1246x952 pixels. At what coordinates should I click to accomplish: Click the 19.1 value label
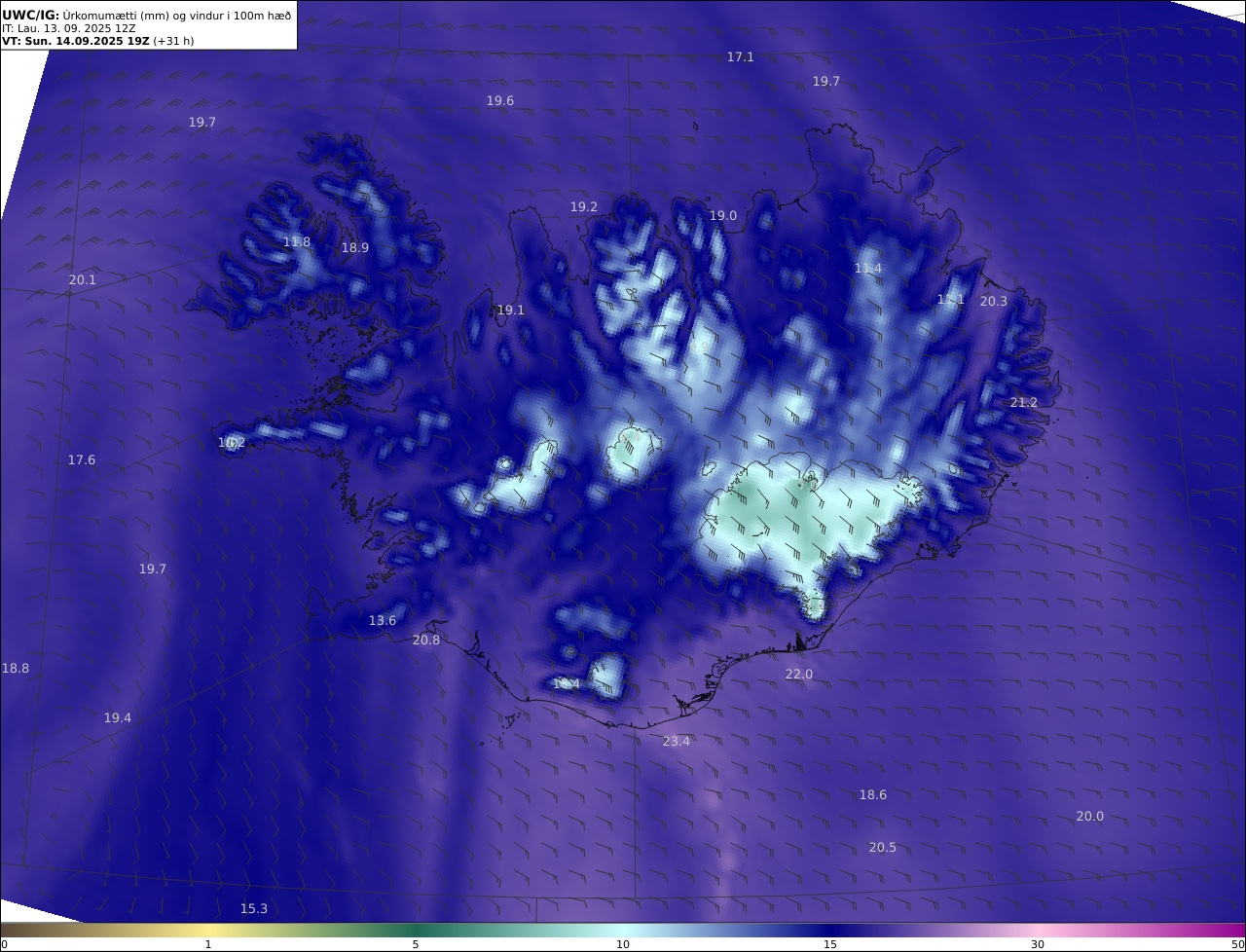[511, 311]
